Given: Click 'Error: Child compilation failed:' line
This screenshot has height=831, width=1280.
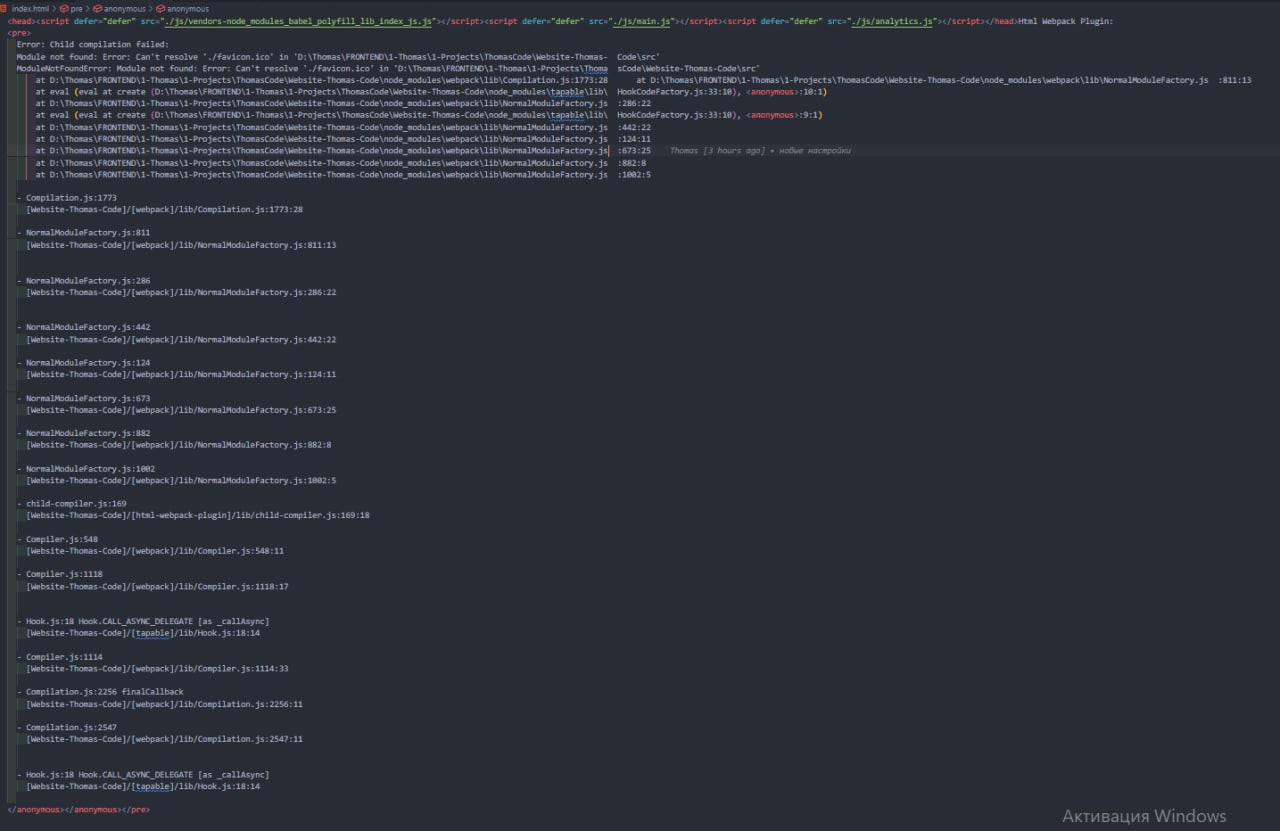Looking at the screenshot, I should pos(93,45).
